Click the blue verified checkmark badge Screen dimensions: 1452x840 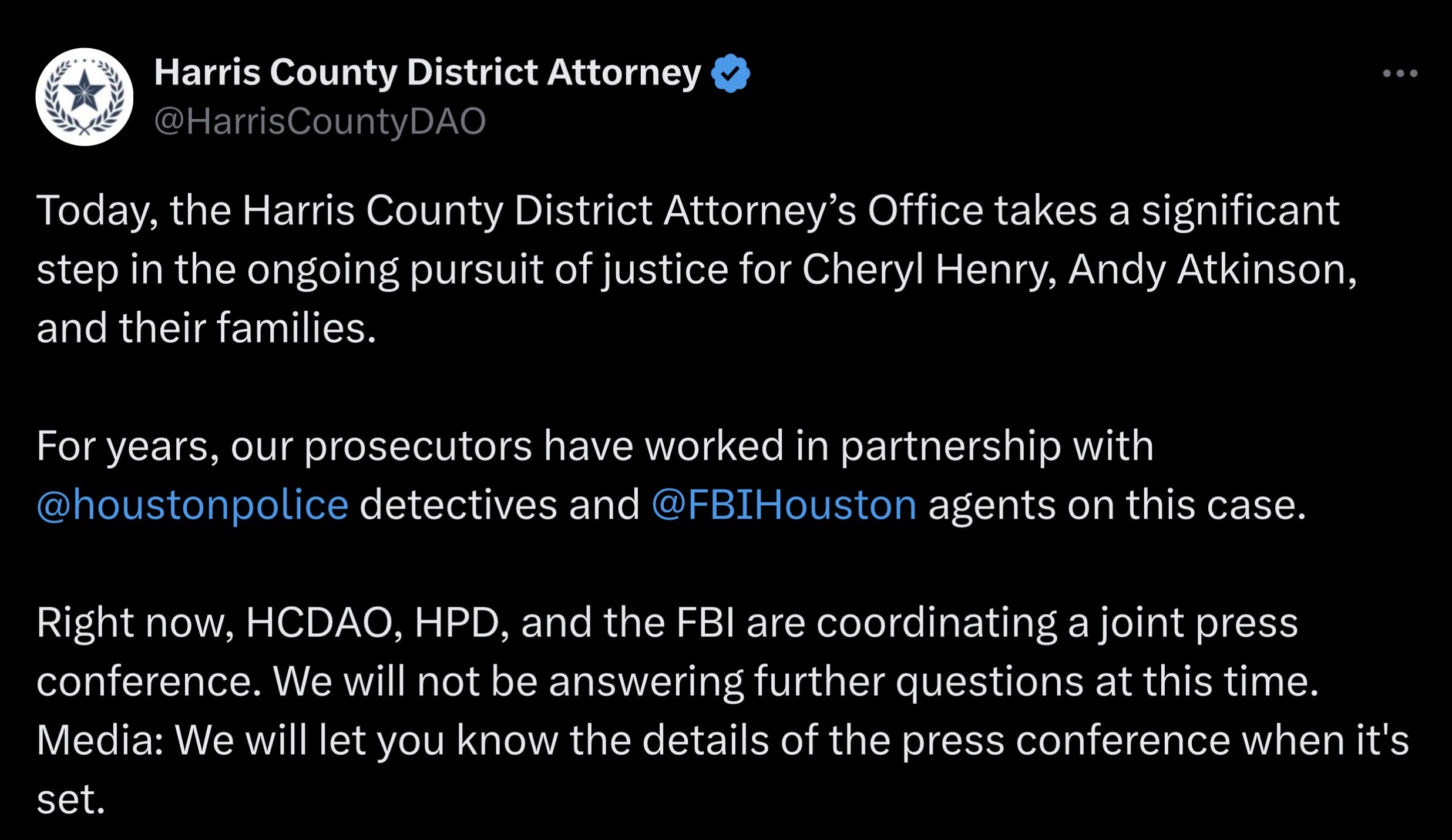pos(730,73)
